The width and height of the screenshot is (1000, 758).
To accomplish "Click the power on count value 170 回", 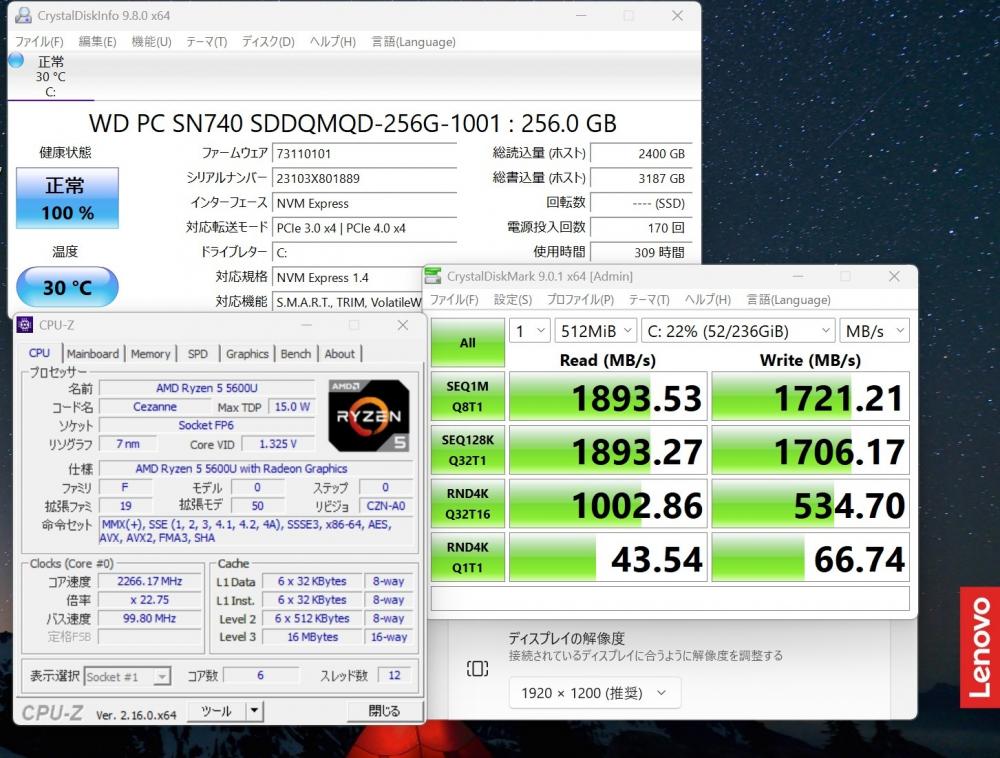I will point(641,228).
